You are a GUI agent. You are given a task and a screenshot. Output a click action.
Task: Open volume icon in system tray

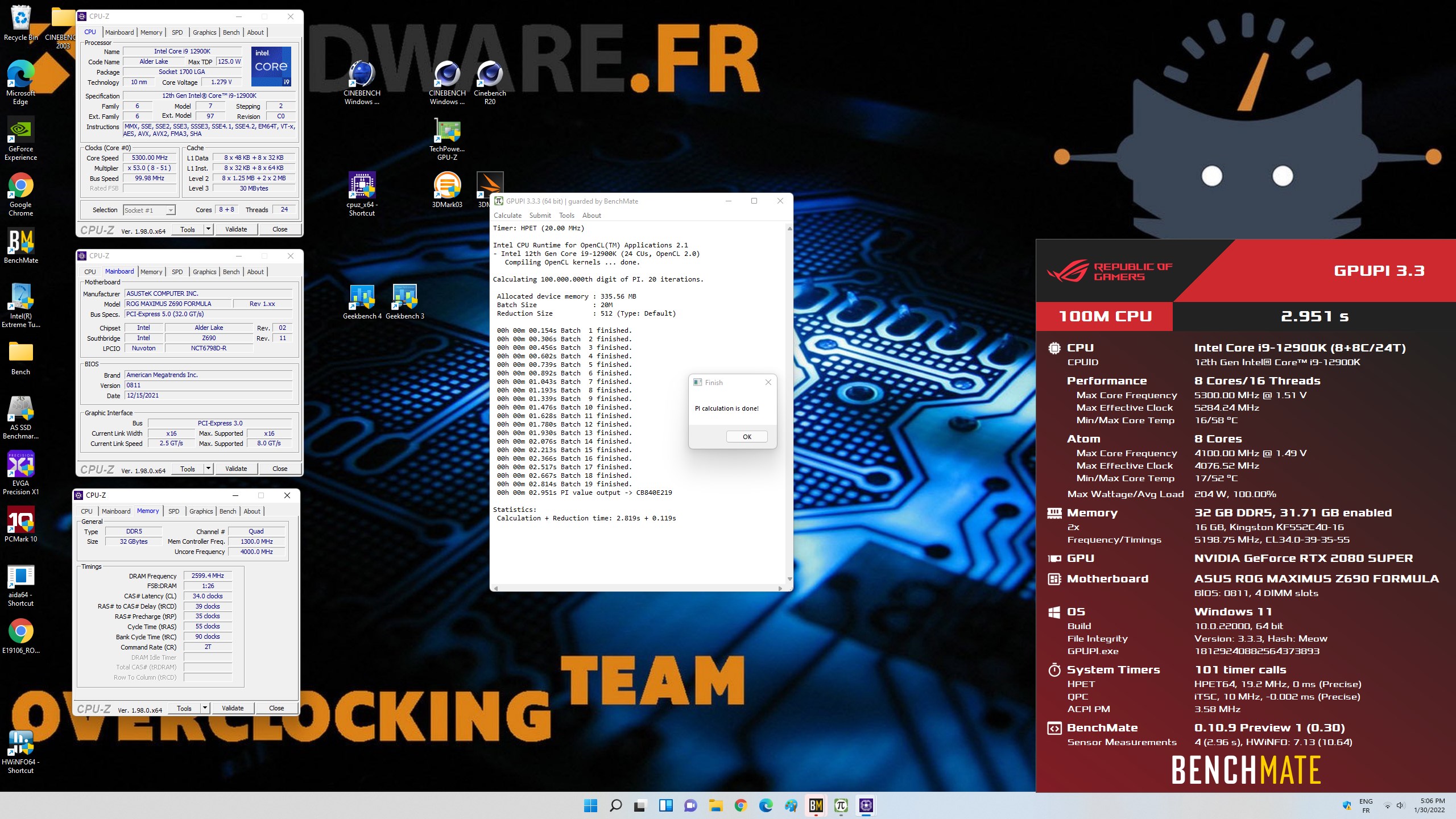pyautogui.click(x=1400, y=805)
